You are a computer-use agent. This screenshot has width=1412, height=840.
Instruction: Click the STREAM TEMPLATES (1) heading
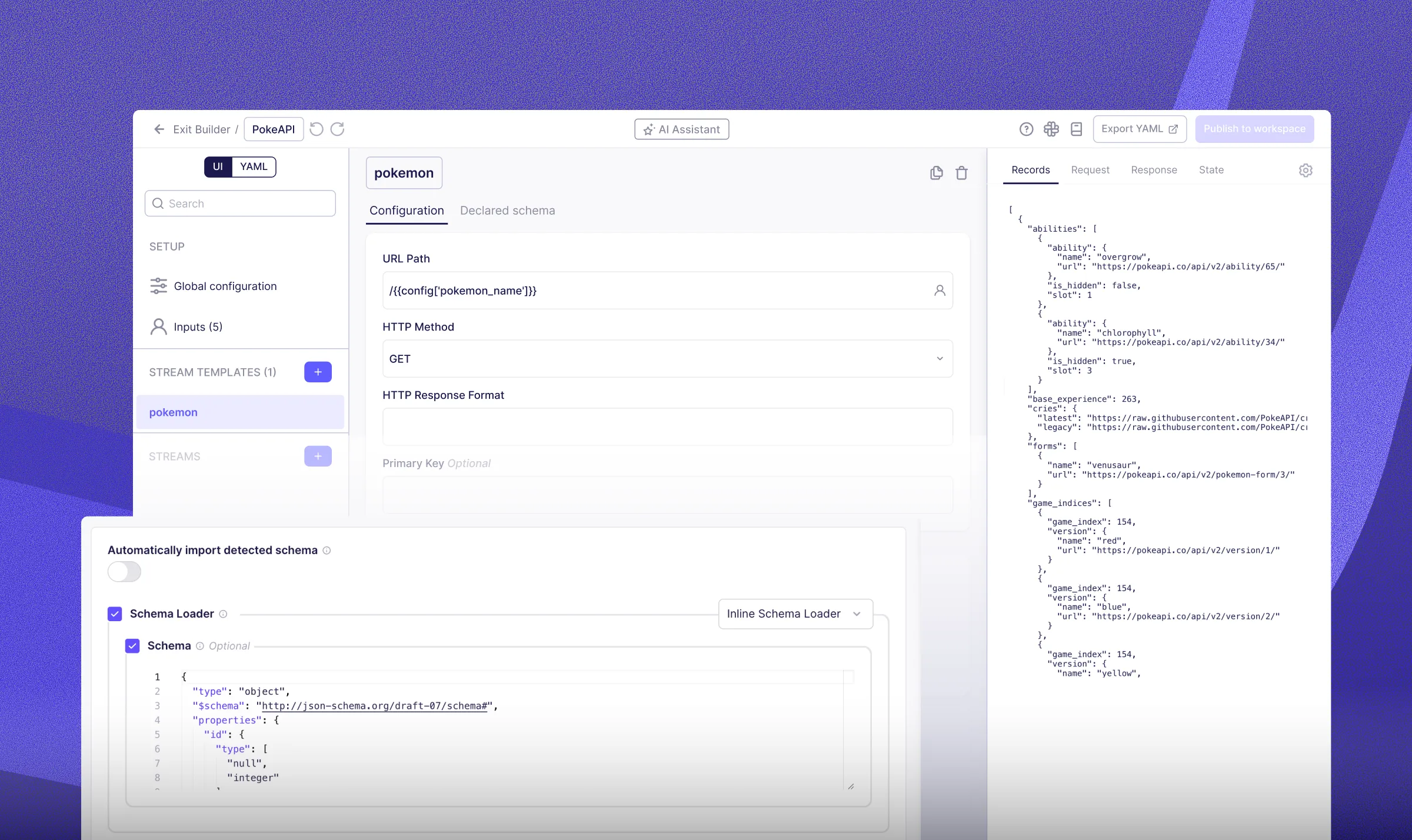212,372
